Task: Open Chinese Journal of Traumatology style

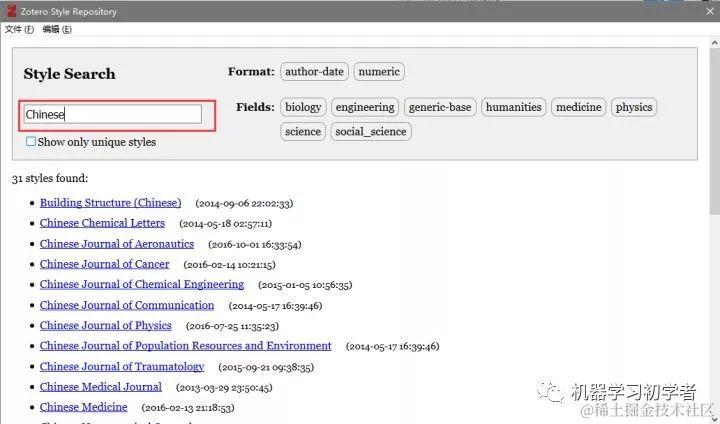Action: [122, 367]
